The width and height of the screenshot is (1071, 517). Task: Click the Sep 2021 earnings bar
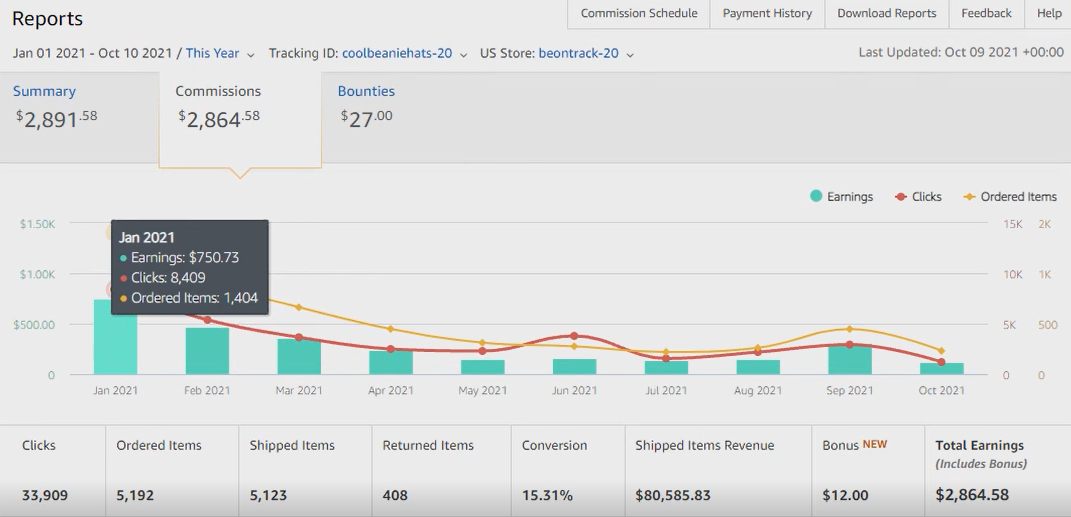(x=850, y=360)
